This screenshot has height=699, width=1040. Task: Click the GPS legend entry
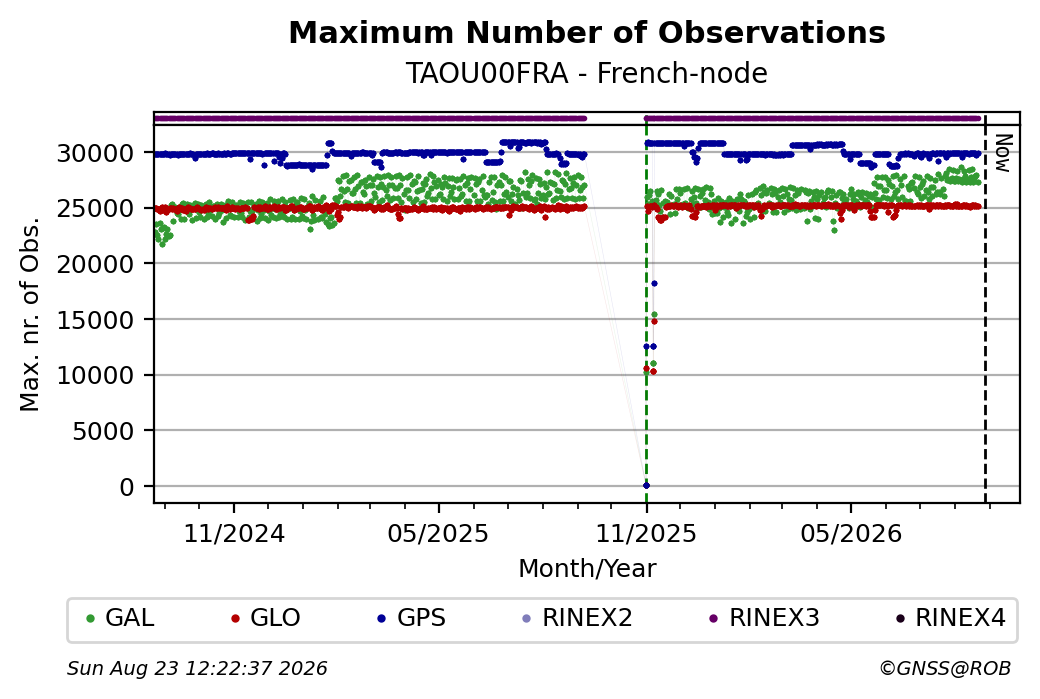click(412, 618)
